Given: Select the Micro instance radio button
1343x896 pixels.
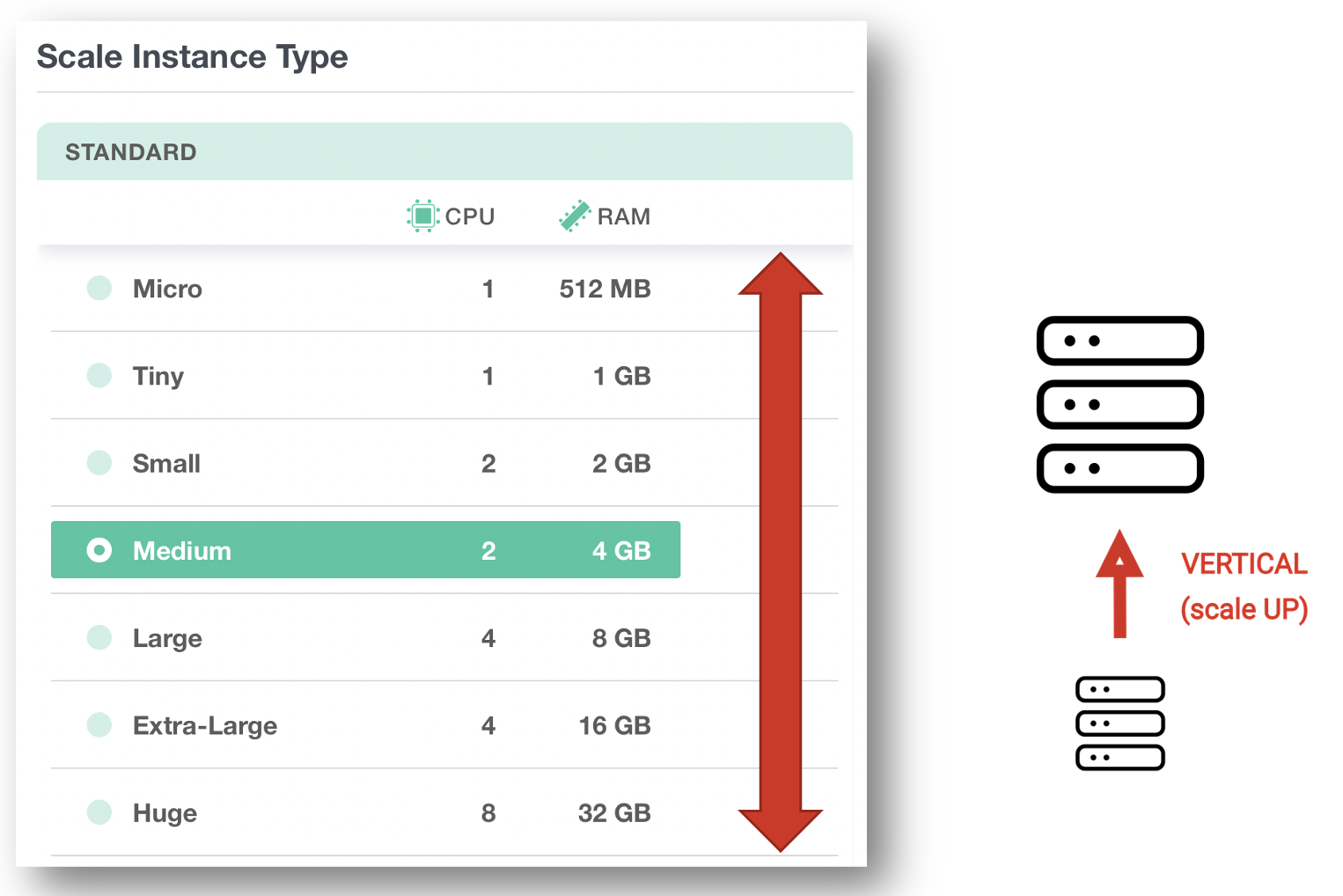Looking at the screenshot, I should (x=99, y=288).
